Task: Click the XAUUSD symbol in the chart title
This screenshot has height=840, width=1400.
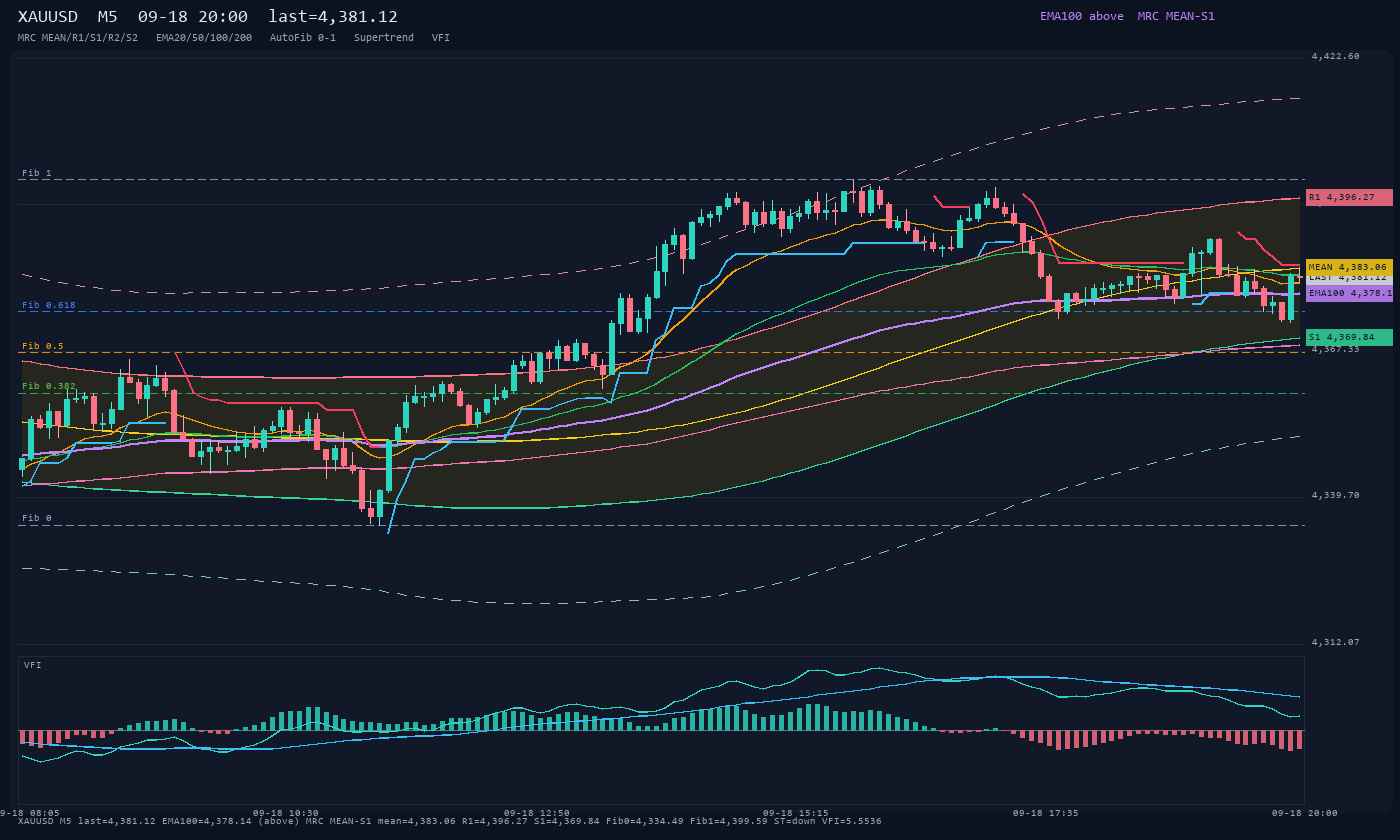Action: tap(48, 17)
